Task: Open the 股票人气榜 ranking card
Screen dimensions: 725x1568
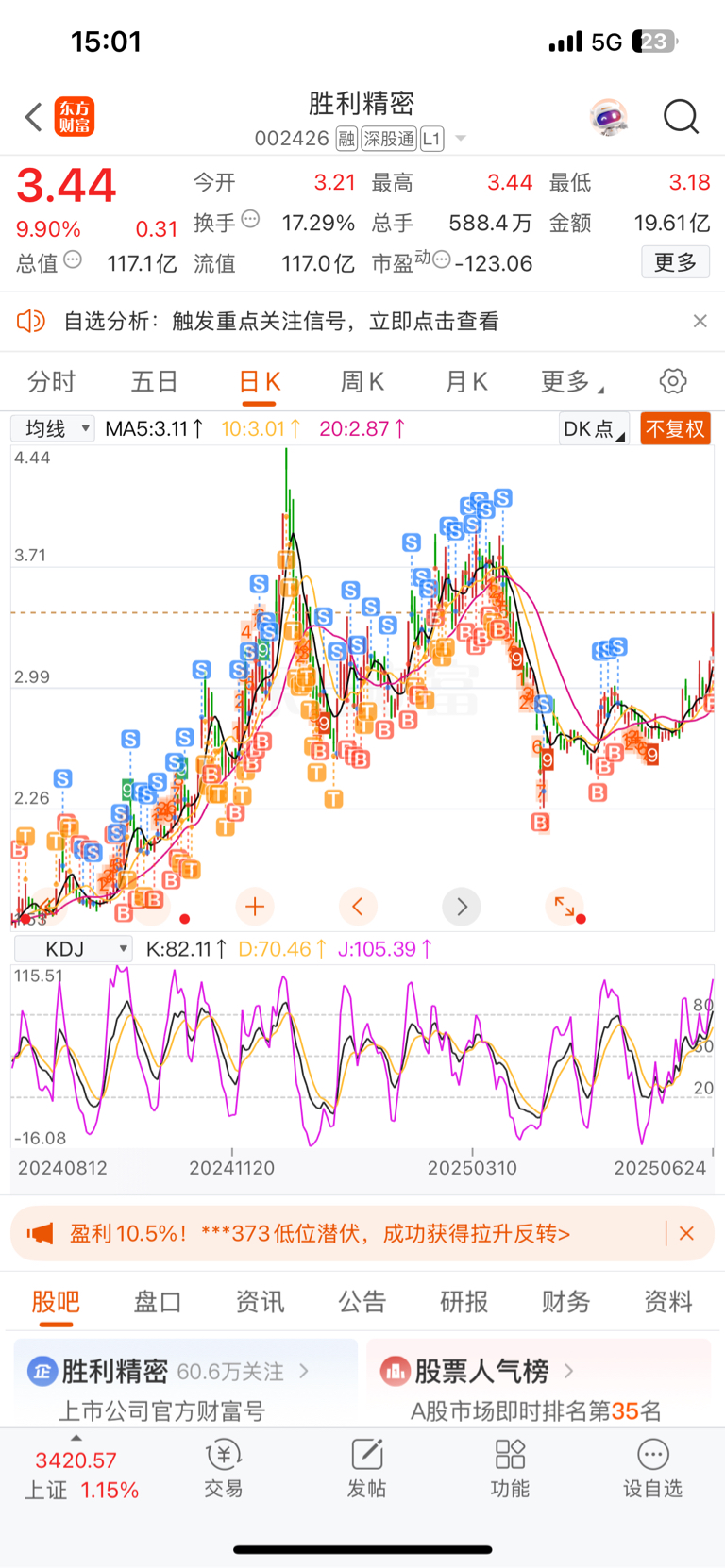Action: tap(538, 1383)
